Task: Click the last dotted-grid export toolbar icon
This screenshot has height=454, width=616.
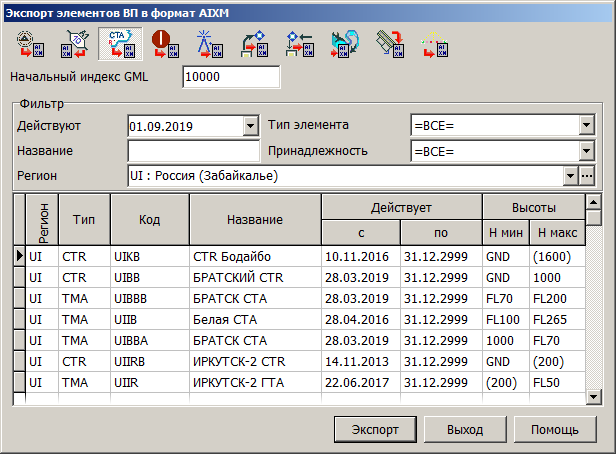Action: (433, 45)
